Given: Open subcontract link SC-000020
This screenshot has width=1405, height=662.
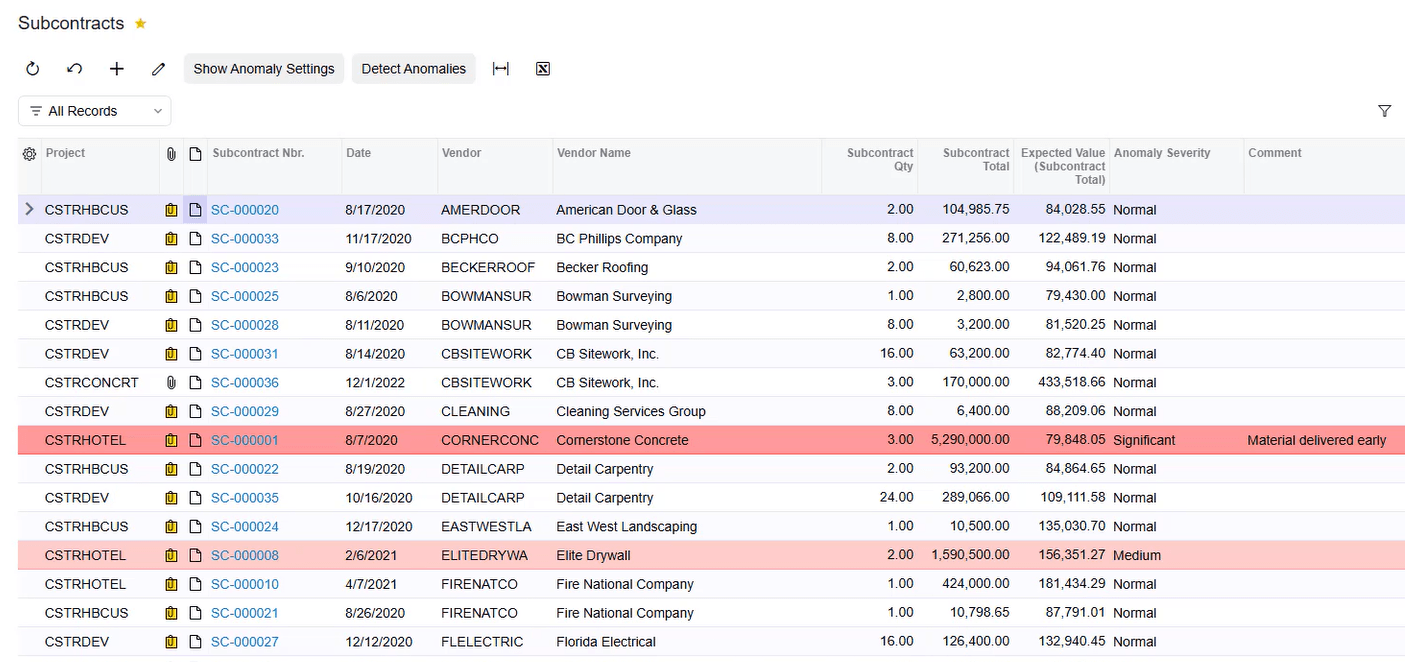Looking at the screenshot, I should click(245, 210).
